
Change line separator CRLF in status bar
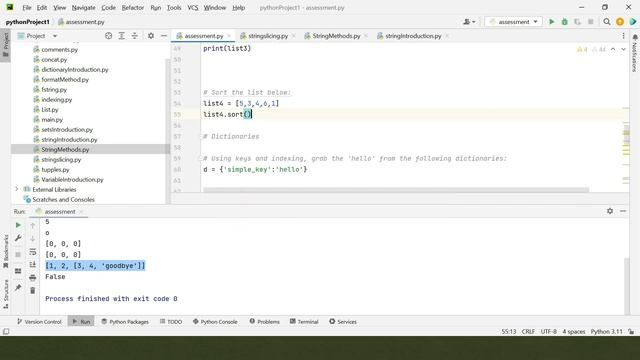click(x=528, y=331)
